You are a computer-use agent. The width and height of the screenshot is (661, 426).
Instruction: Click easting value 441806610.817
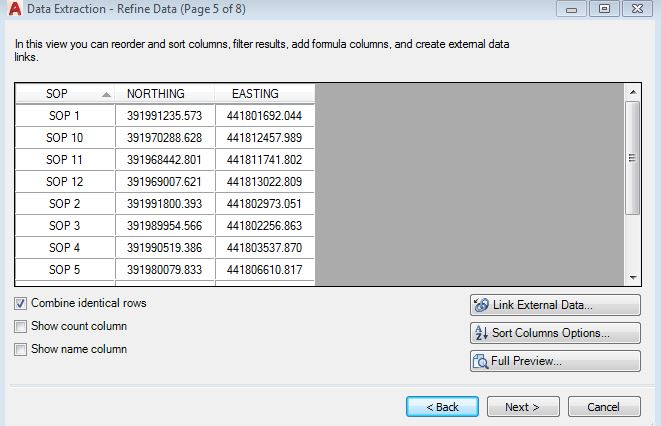tap(265, 269)
